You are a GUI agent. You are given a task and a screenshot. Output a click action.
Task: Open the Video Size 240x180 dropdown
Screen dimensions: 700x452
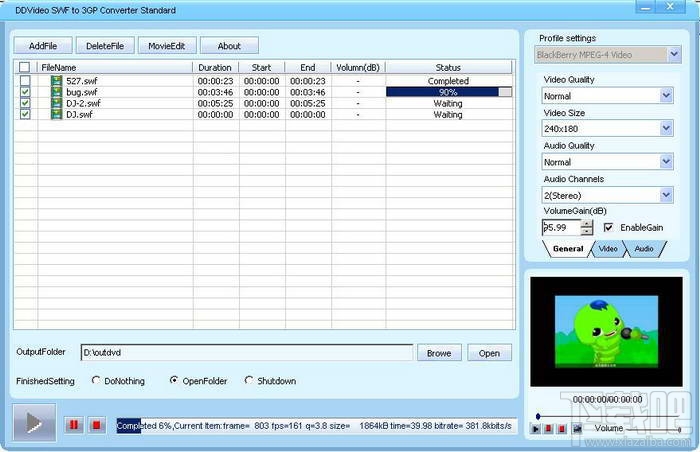point(666,129)
